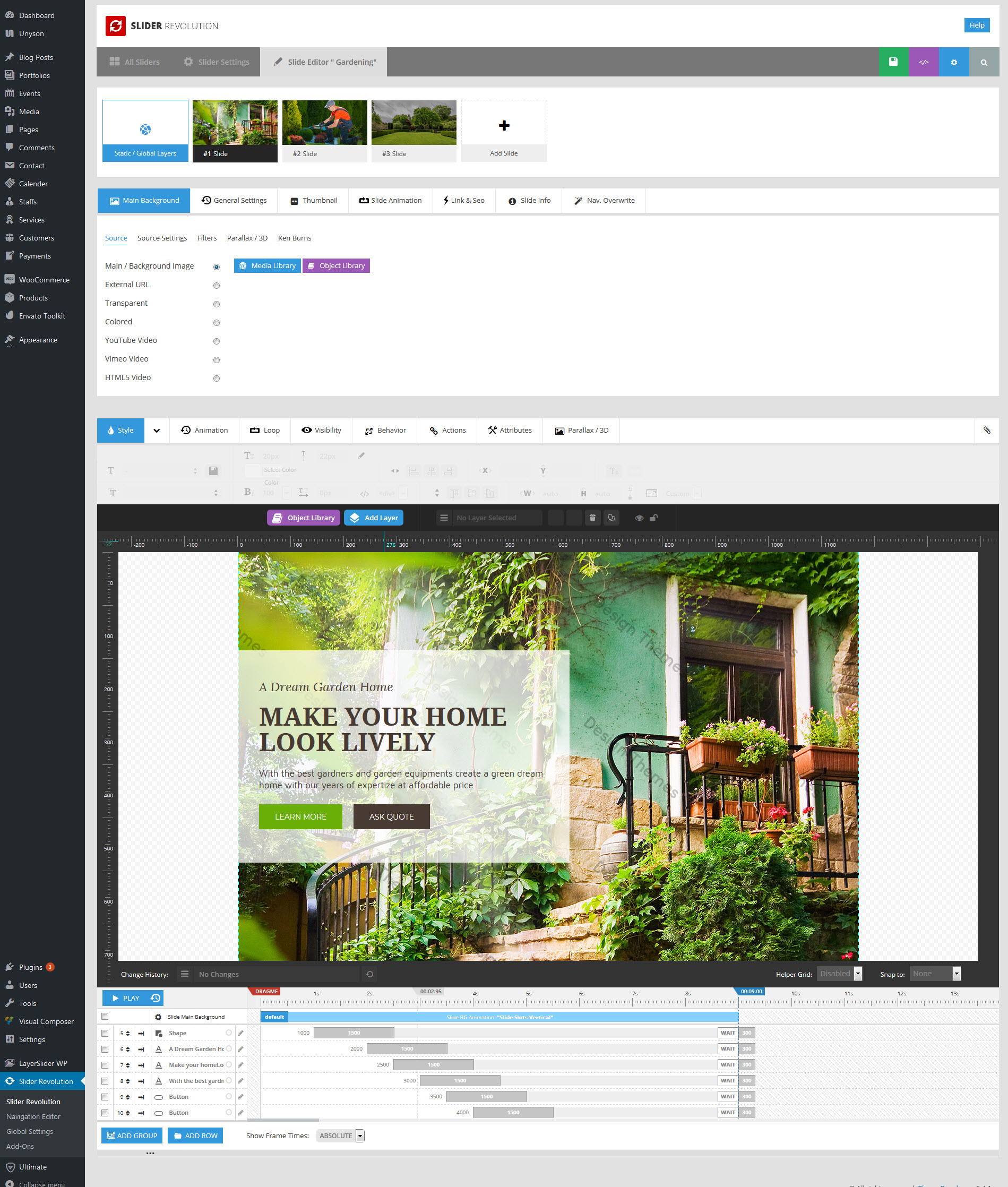Image resolution: width=1008 pixels, height=1187 pixels.
Task: Check the checkbox for the Button layer row 9
Action: (x=105, y=1096)
